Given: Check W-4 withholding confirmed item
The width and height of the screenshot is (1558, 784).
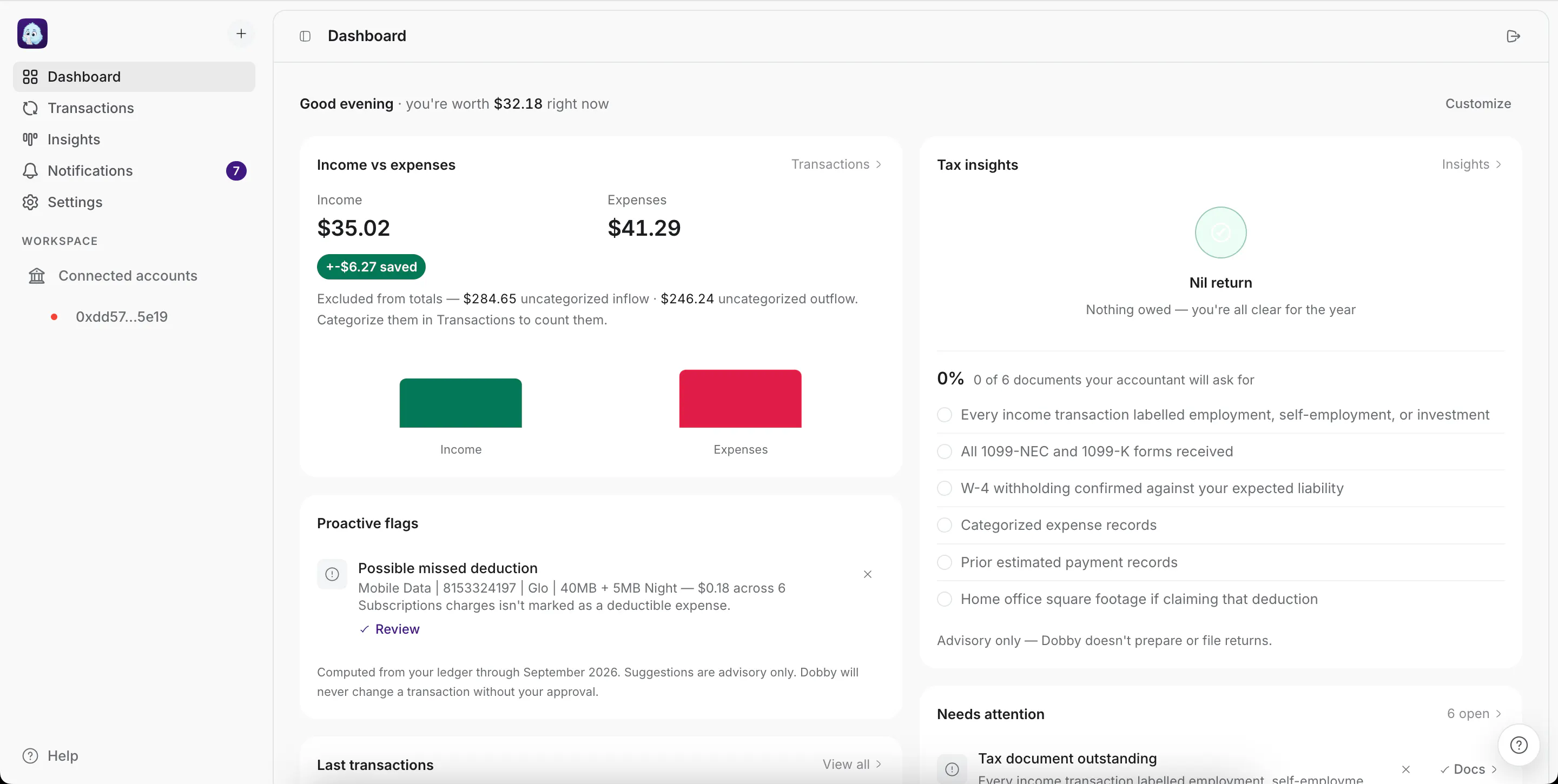Looking at the screenshot, I should [944, 488].
